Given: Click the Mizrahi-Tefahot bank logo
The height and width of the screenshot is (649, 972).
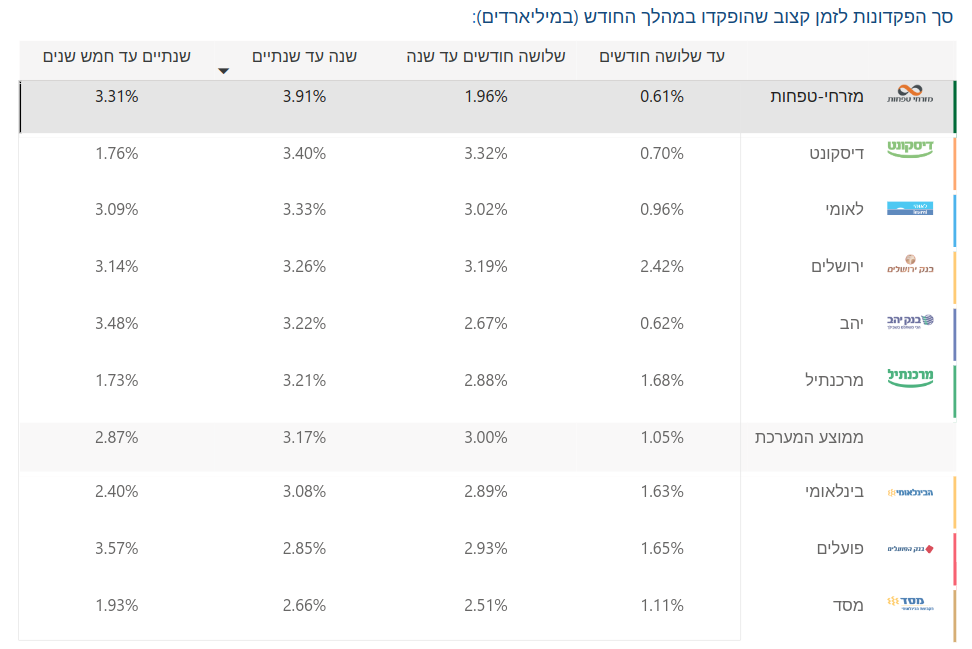Looking at the screenshot, I should (909, 96).
